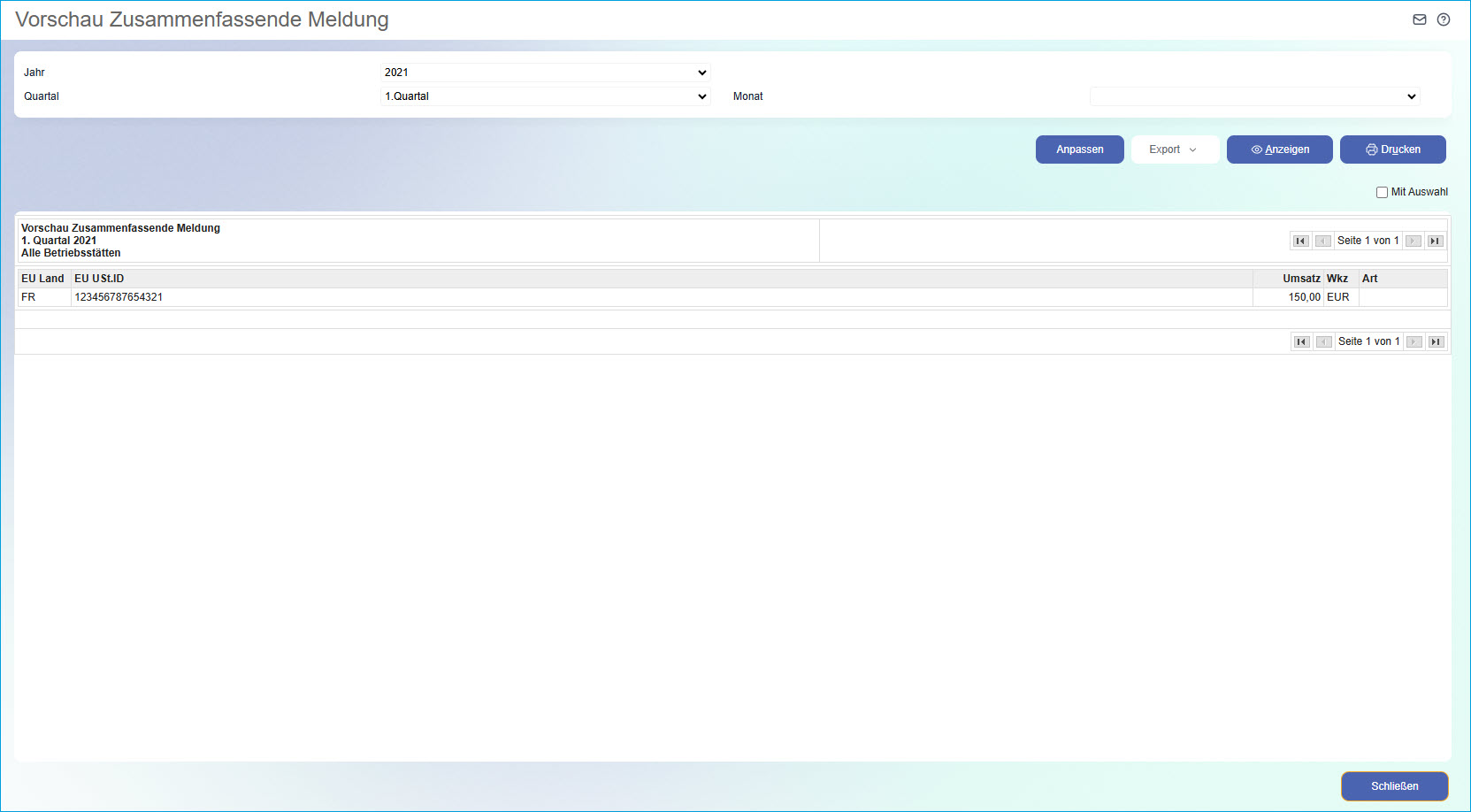1471x812 pixels.
Task: Click first-page icon in pager below table
Action: tap(1301, 341)
